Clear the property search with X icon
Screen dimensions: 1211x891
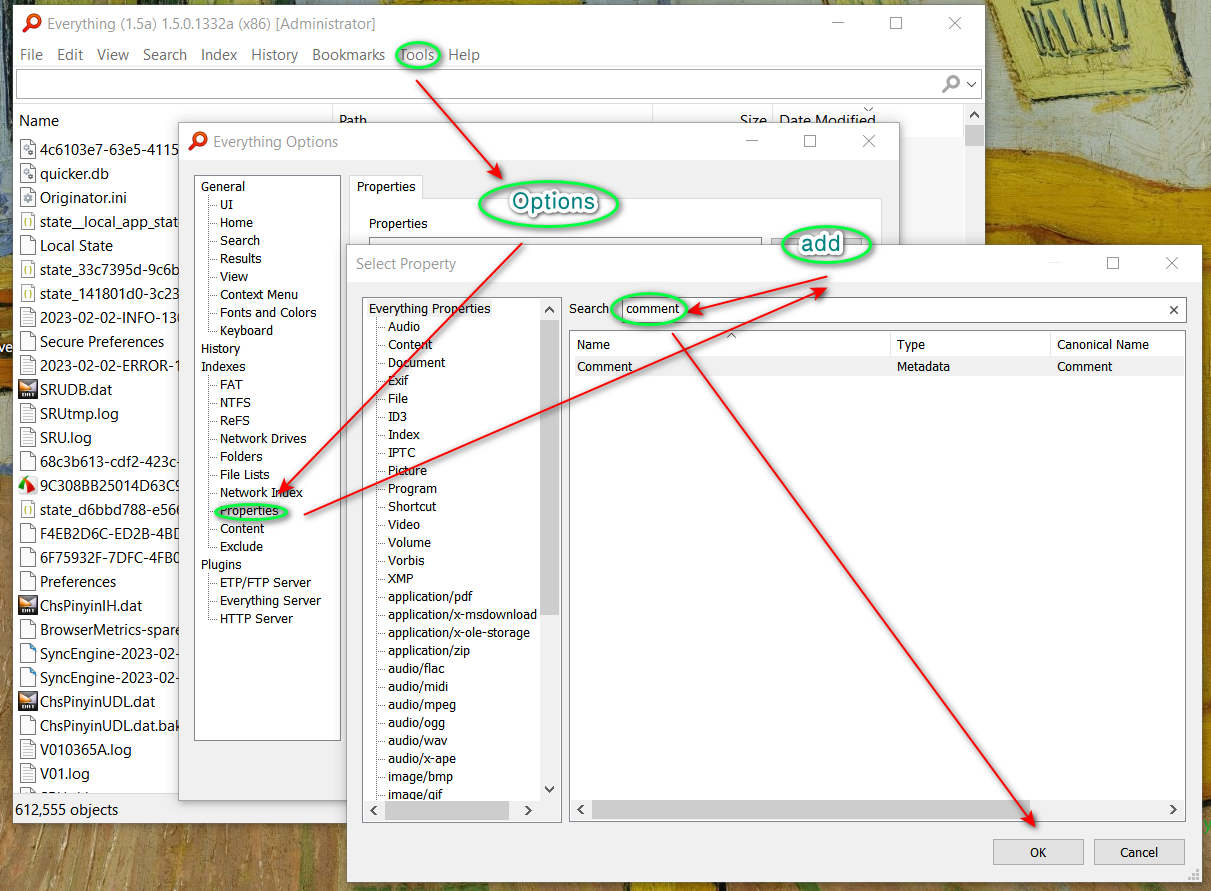pos(1174,310)
